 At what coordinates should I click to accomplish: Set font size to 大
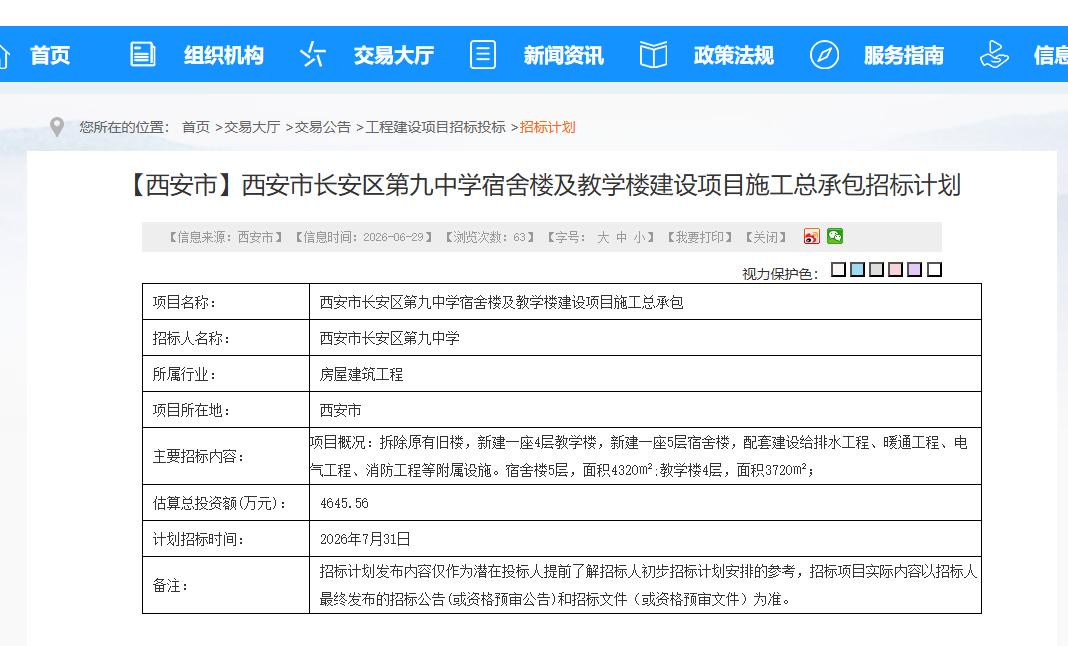(x=603, y=237)
